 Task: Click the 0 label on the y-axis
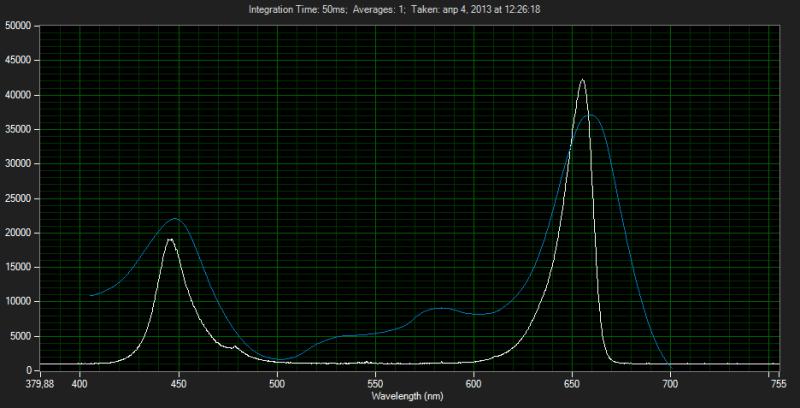coord(34,370)
